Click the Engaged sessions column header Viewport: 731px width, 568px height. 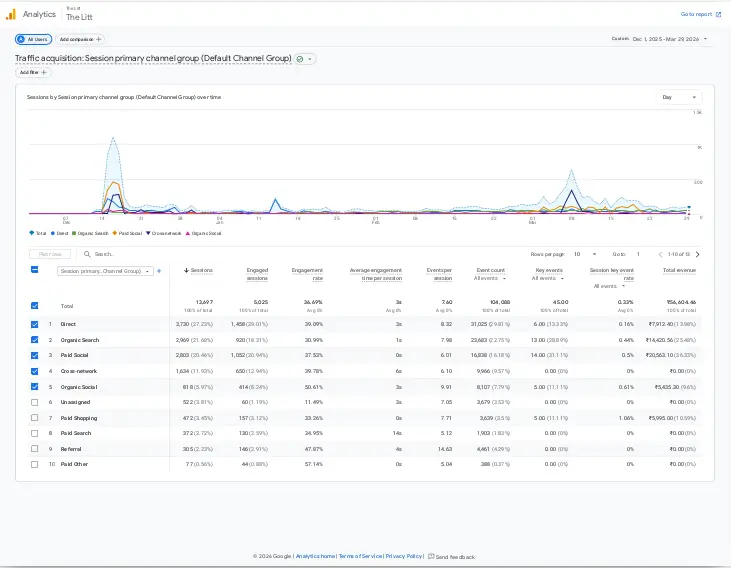(257, 273)
